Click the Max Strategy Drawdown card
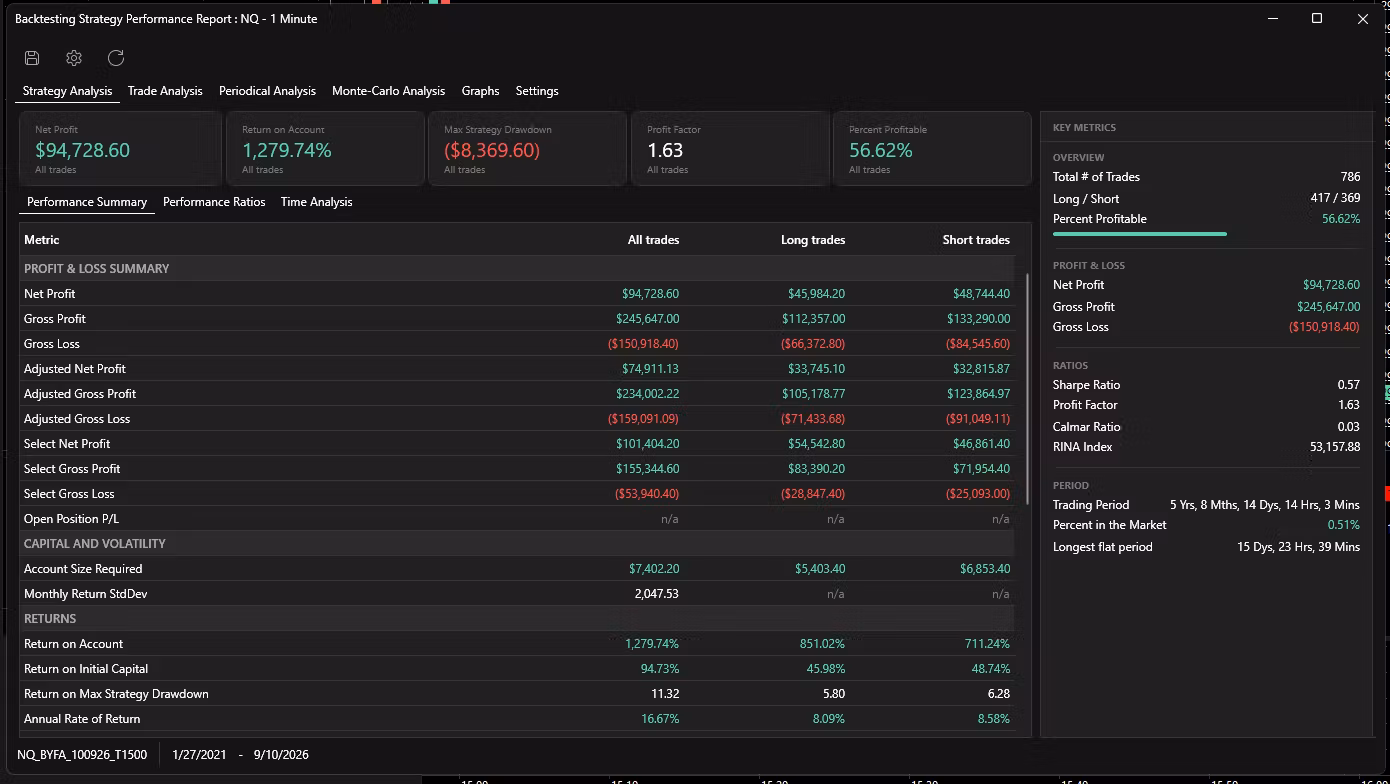1390x784 pixels. pos(527,149)
